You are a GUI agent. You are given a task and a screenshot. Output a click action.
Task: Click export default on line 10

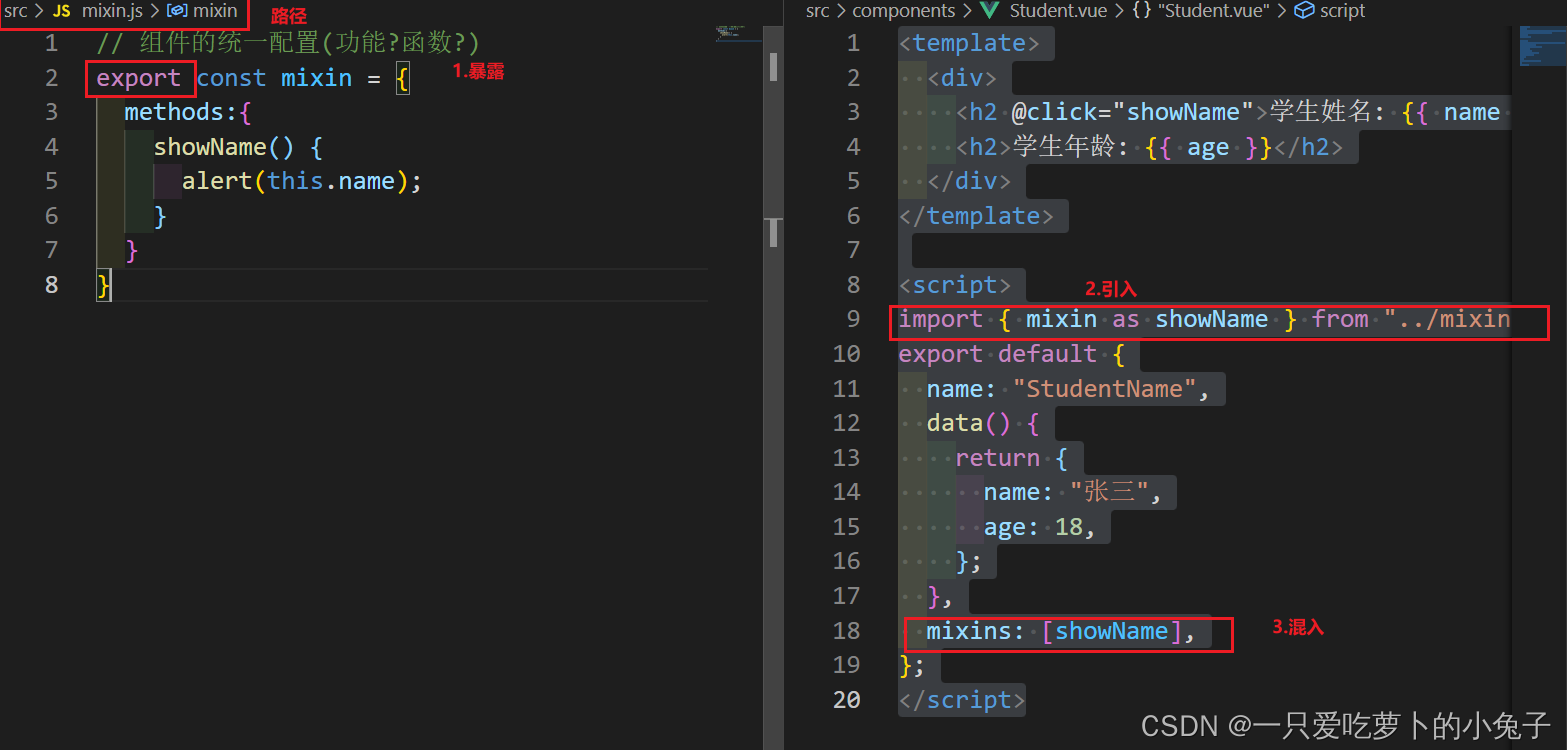pos(997,354)
